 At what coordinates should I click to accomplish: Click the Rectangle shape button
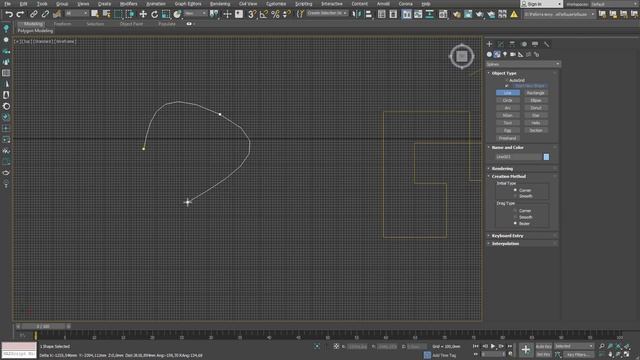point(536,93)
